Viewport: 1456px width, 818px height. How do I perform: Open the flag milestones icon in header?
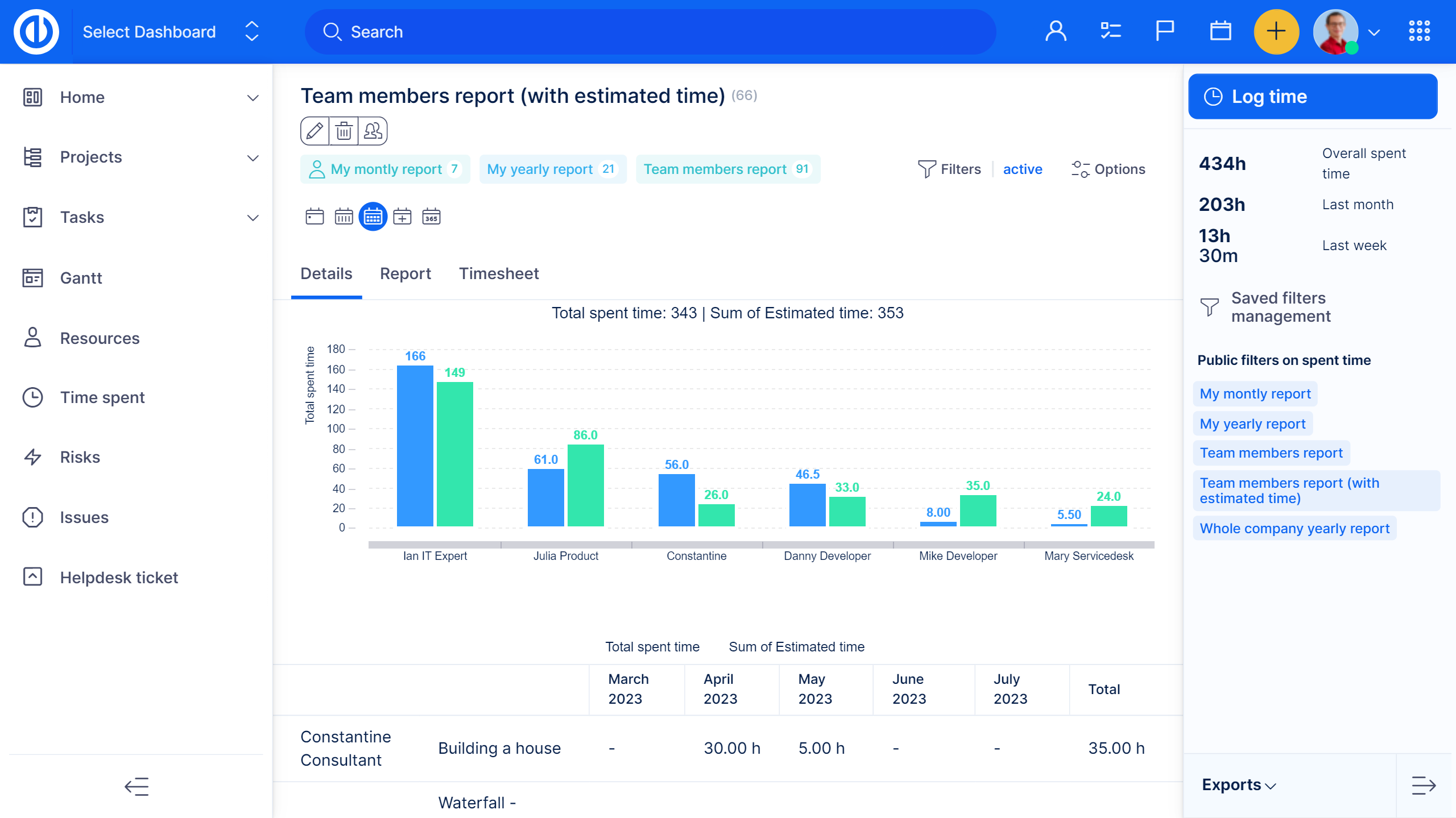click(x=1165, y=32)
